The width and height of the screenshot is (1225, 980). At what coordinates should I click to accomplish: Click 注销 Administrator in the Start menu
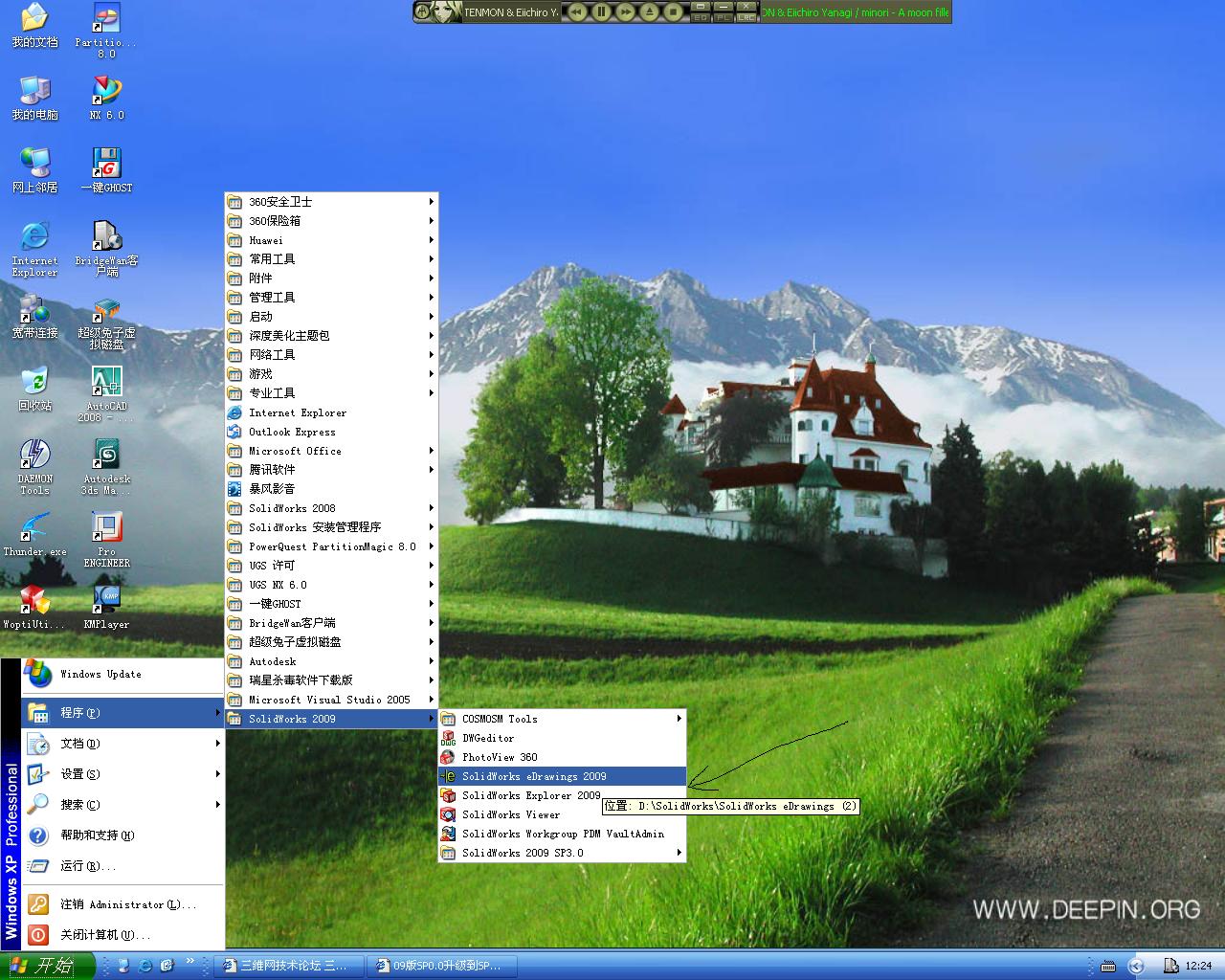pyautogui.click(x=122, y=904)
